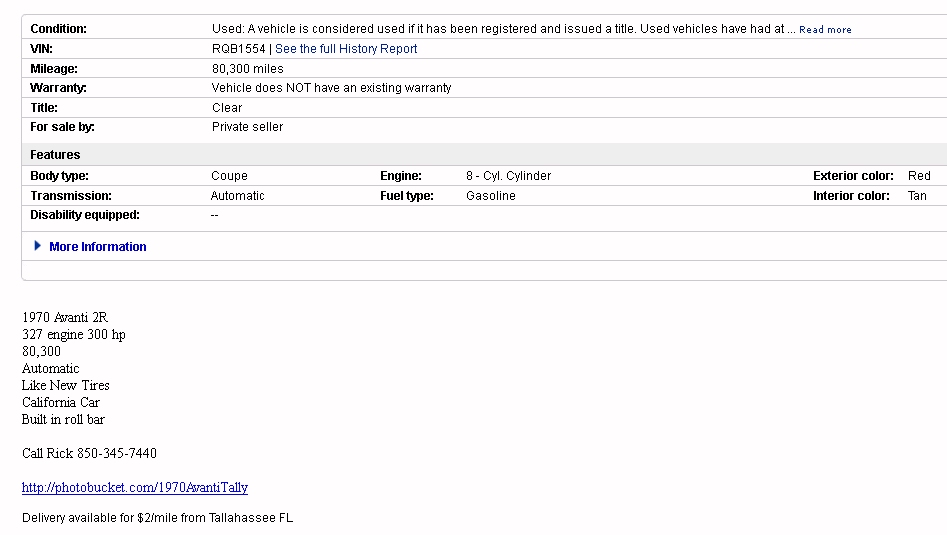
Task: Select the Red exterior color value
Action: coord(919,176)
